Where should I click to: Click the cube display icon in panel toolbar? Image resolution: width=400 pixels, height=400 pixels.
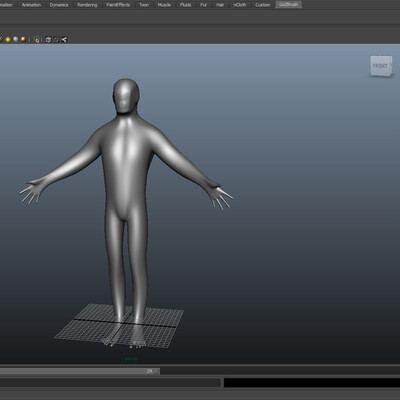click(x=48, y=40)
